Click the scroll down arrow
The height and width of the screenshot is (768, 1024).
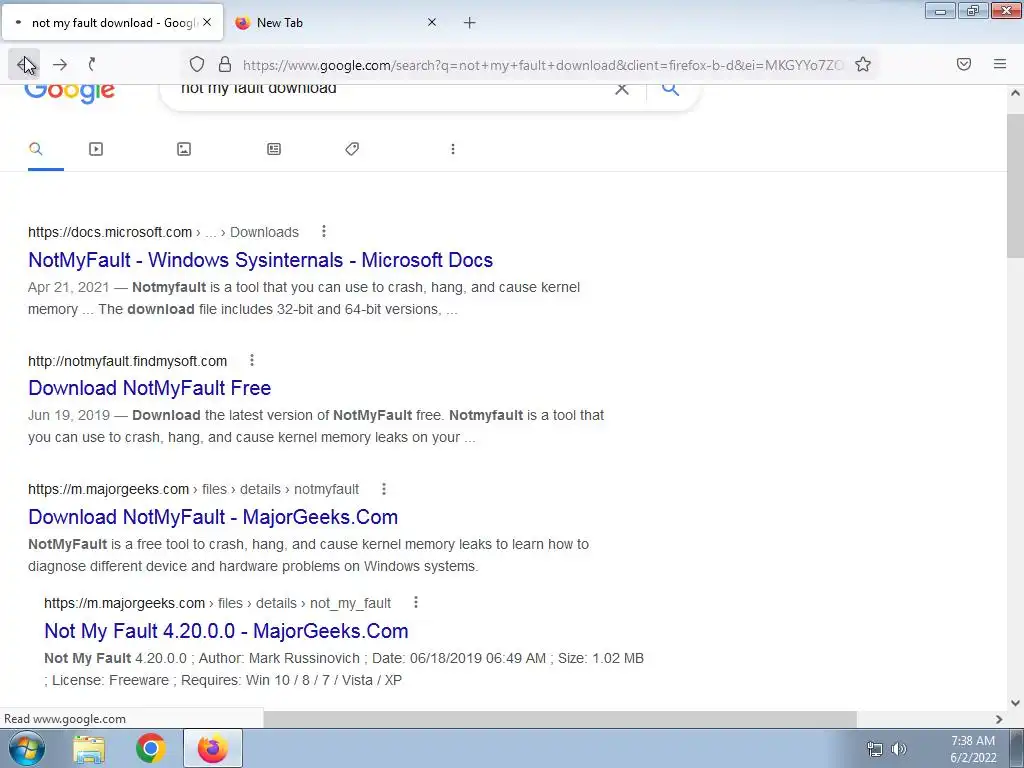[1015, 703]
